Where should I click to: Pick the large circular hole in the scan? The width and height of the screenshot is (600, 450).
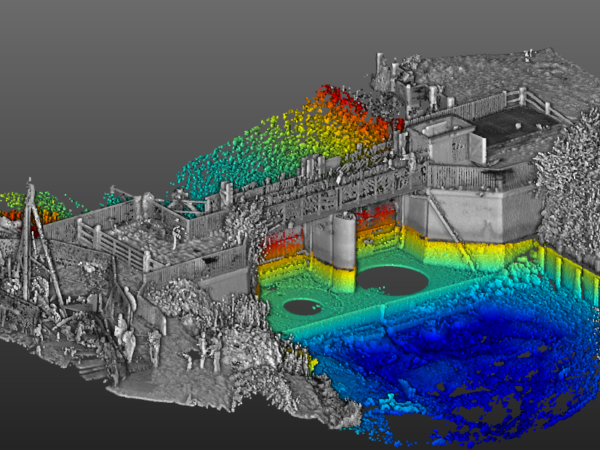click(x=392, y=281)
